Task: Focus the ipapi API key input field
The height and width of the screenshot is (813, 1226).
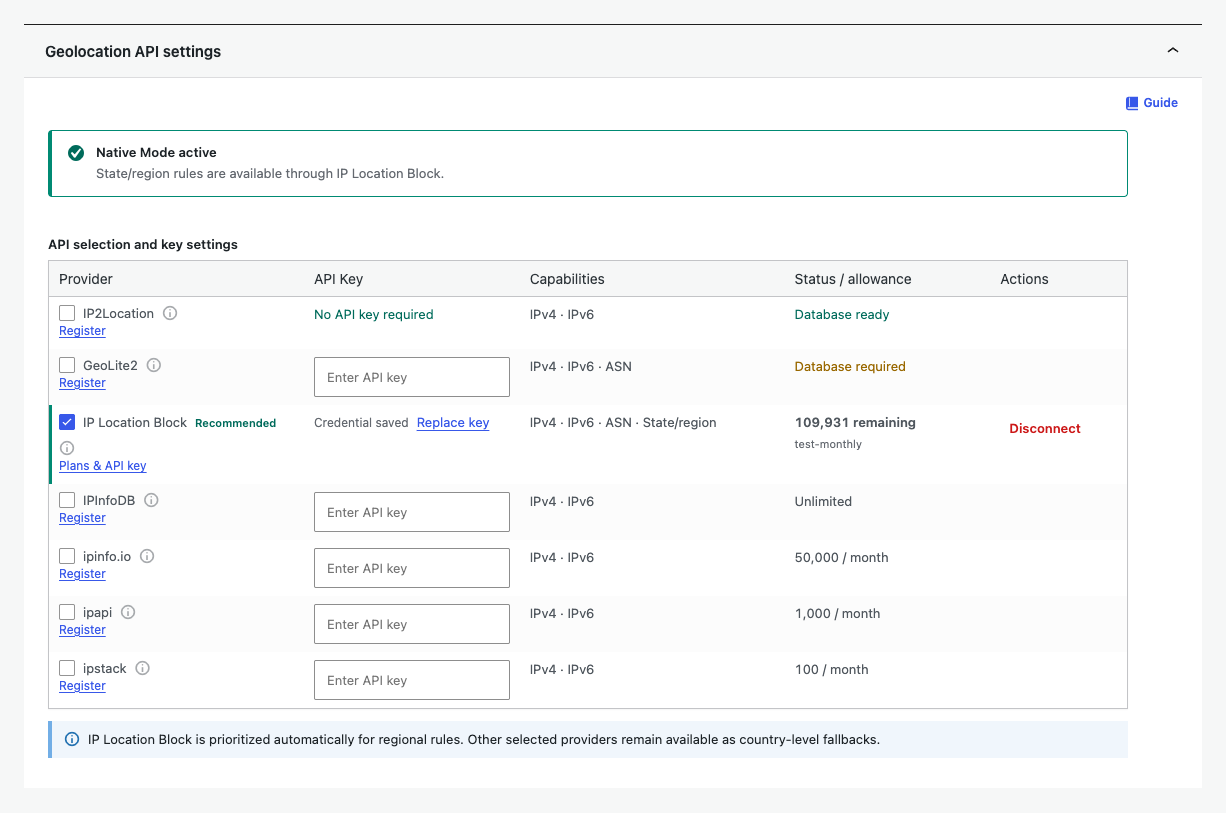Action: 412,624
